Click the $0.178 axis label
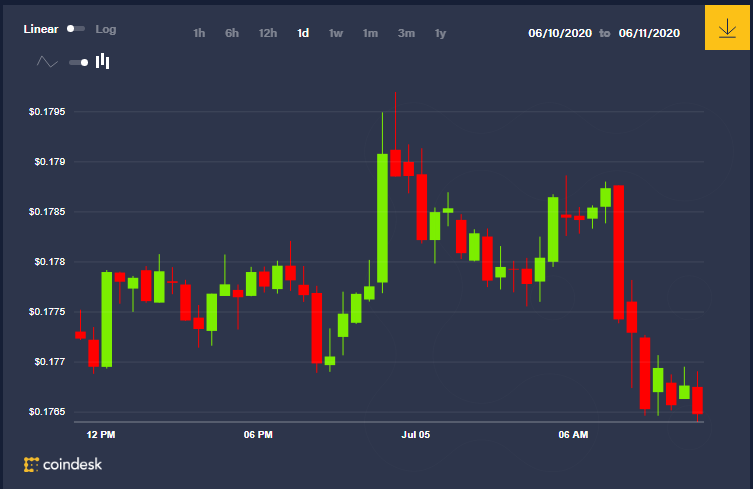753x489 pixels. pos(49,262)
